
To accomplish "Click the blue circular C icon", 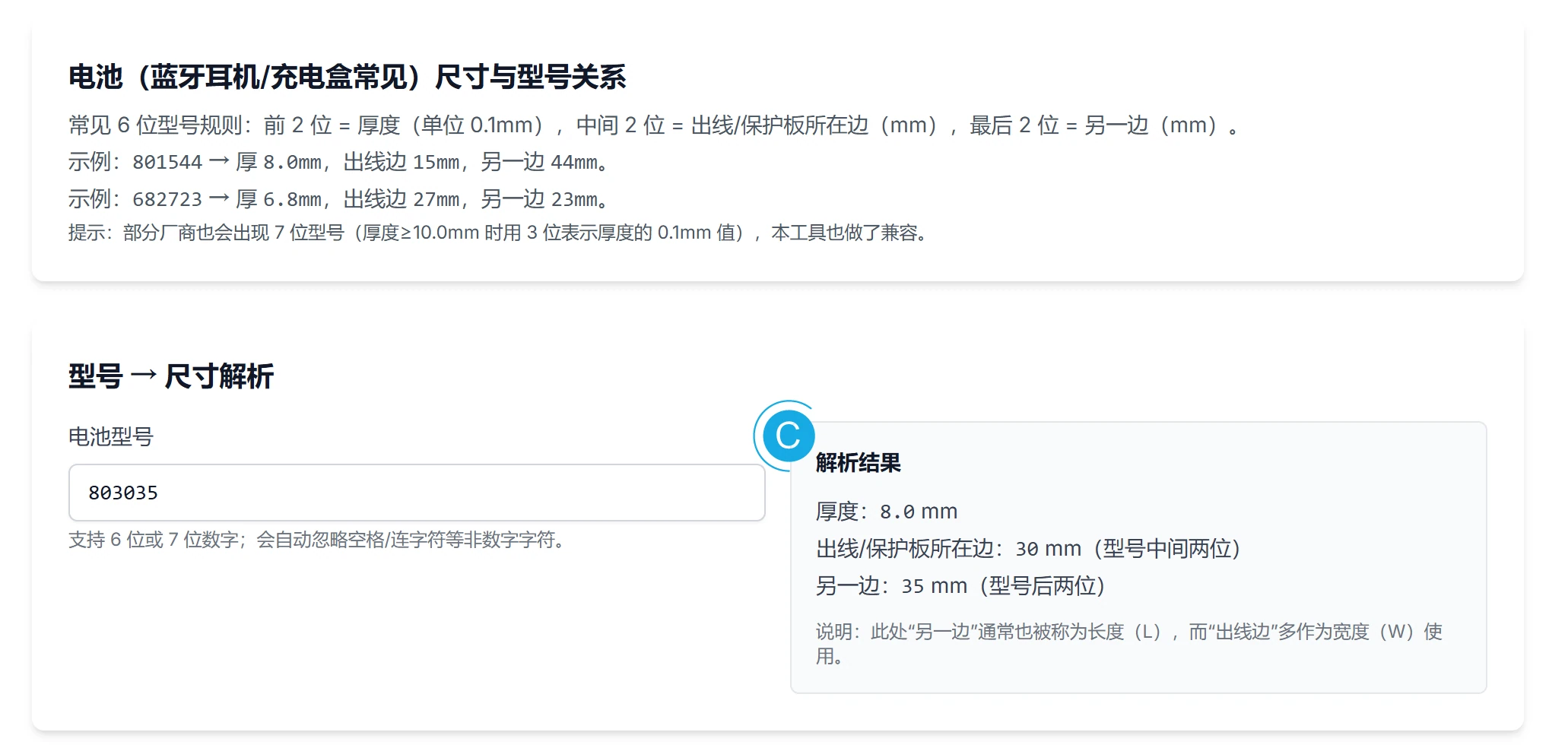I will click(x=788, y=436).
